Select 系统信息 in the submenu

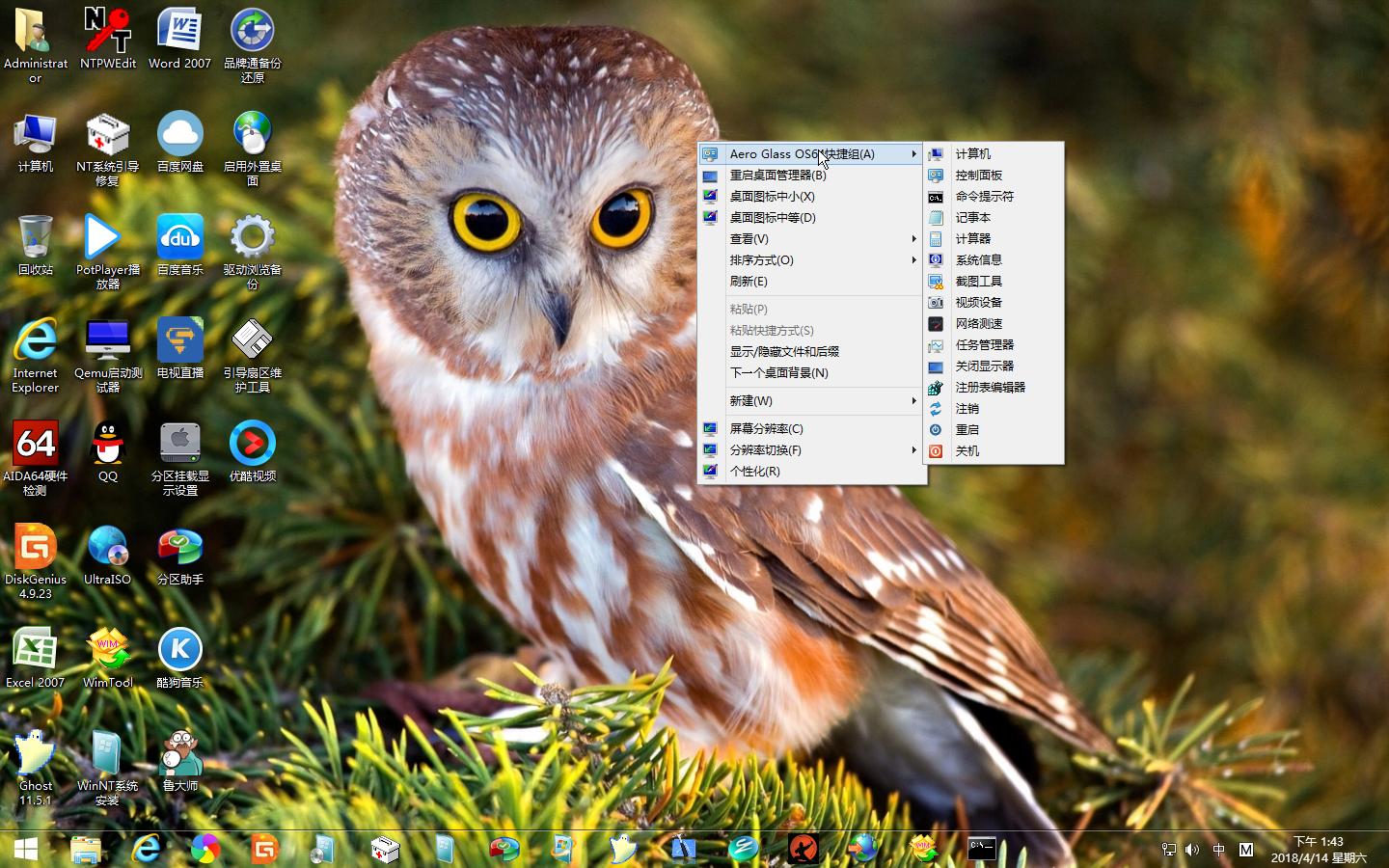click(x=994, y=259)
